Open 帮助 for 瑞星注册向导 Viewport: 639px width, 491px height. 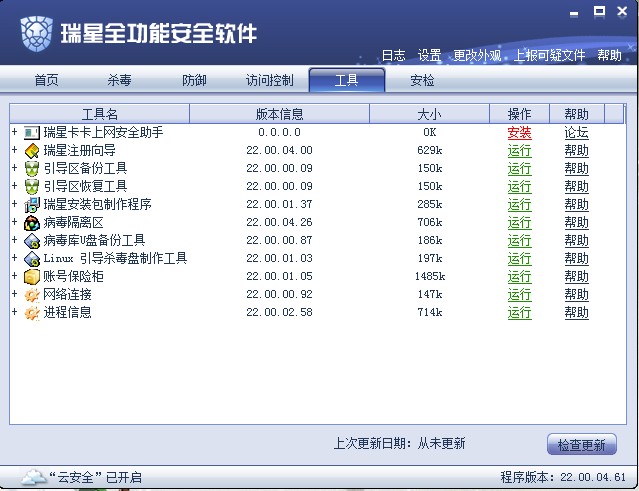coord(577,151)
